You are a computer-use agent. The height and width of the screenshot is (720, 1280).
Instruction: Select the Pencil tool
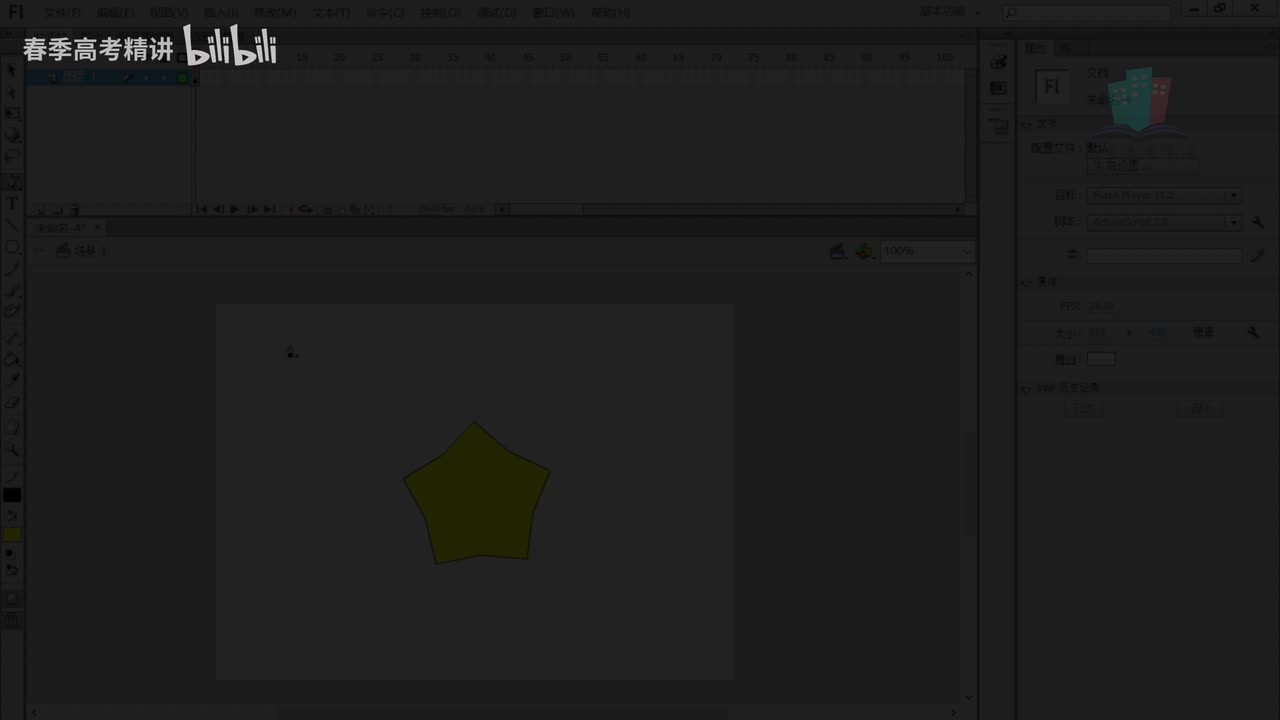12,268
